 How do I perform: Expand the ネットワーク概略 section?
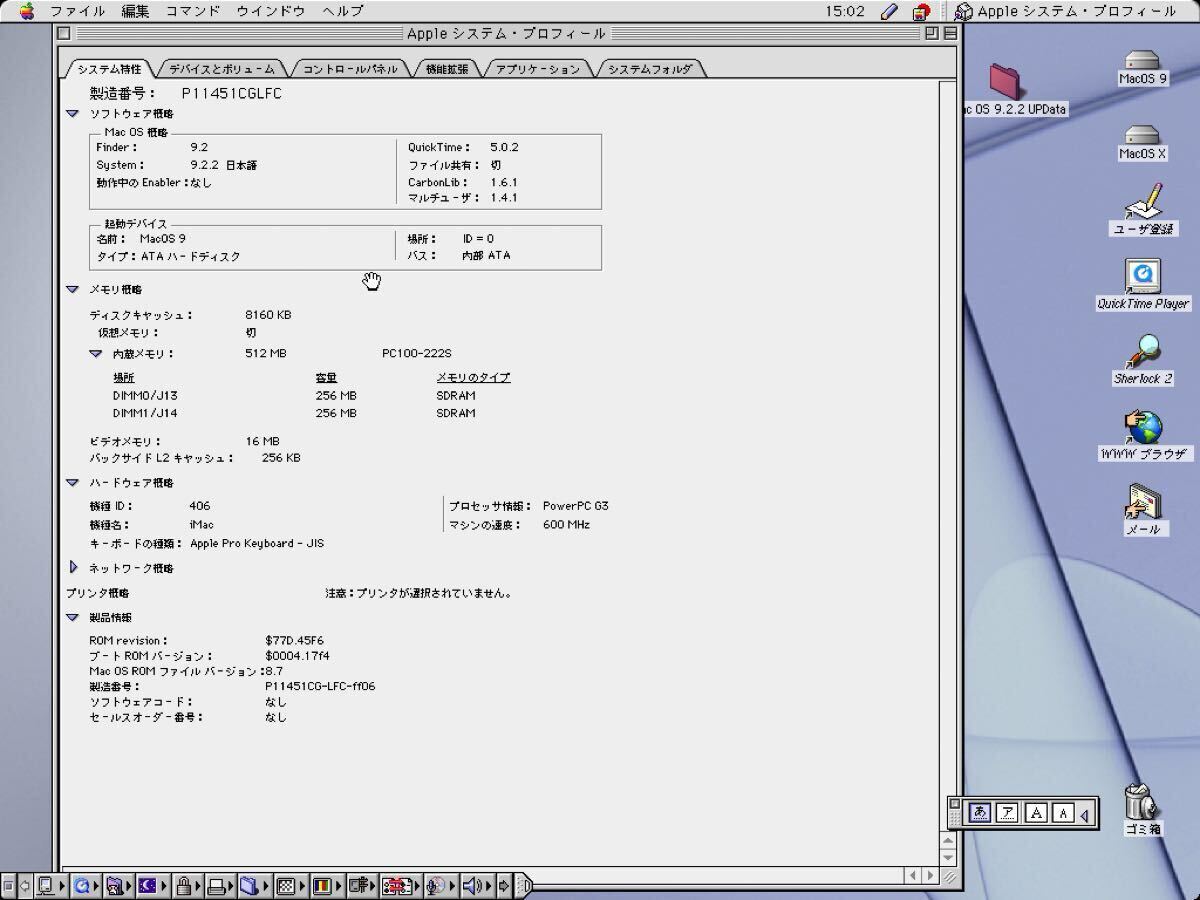(73, 567)
